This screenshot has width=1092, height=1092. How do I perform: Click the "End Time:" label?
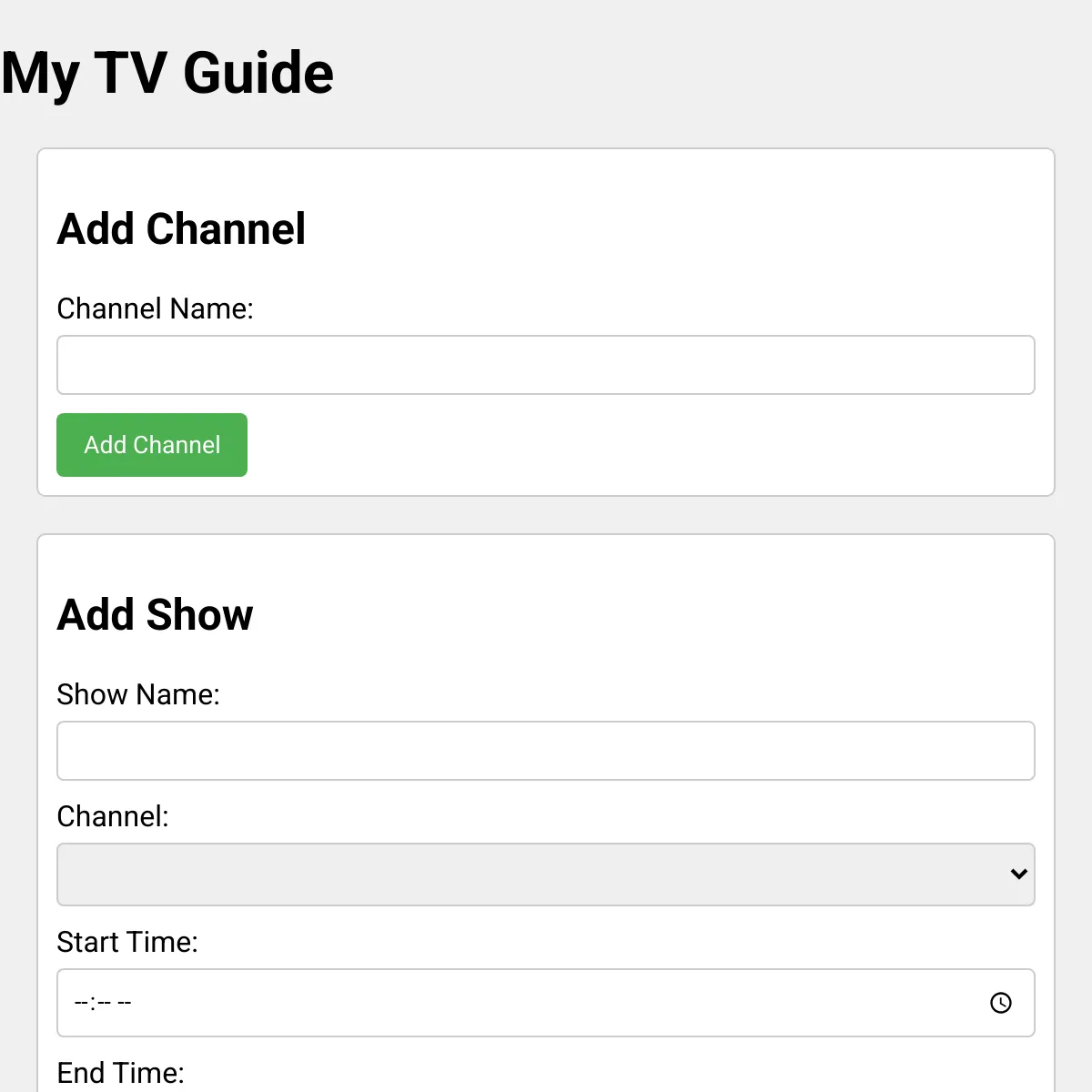click(120, 1073)
